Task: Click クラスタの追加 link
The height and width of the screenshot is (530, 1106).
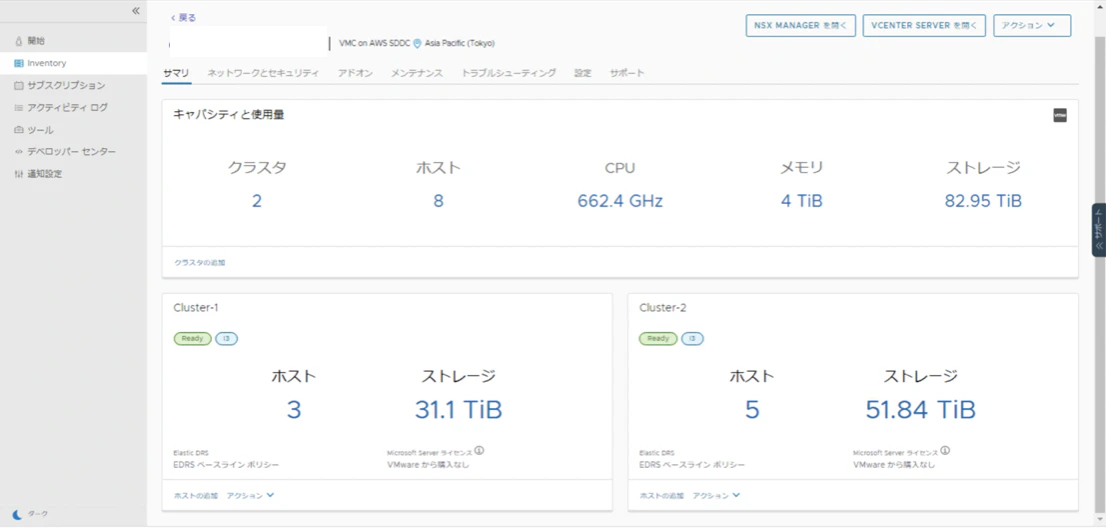Action: [200, 263]
